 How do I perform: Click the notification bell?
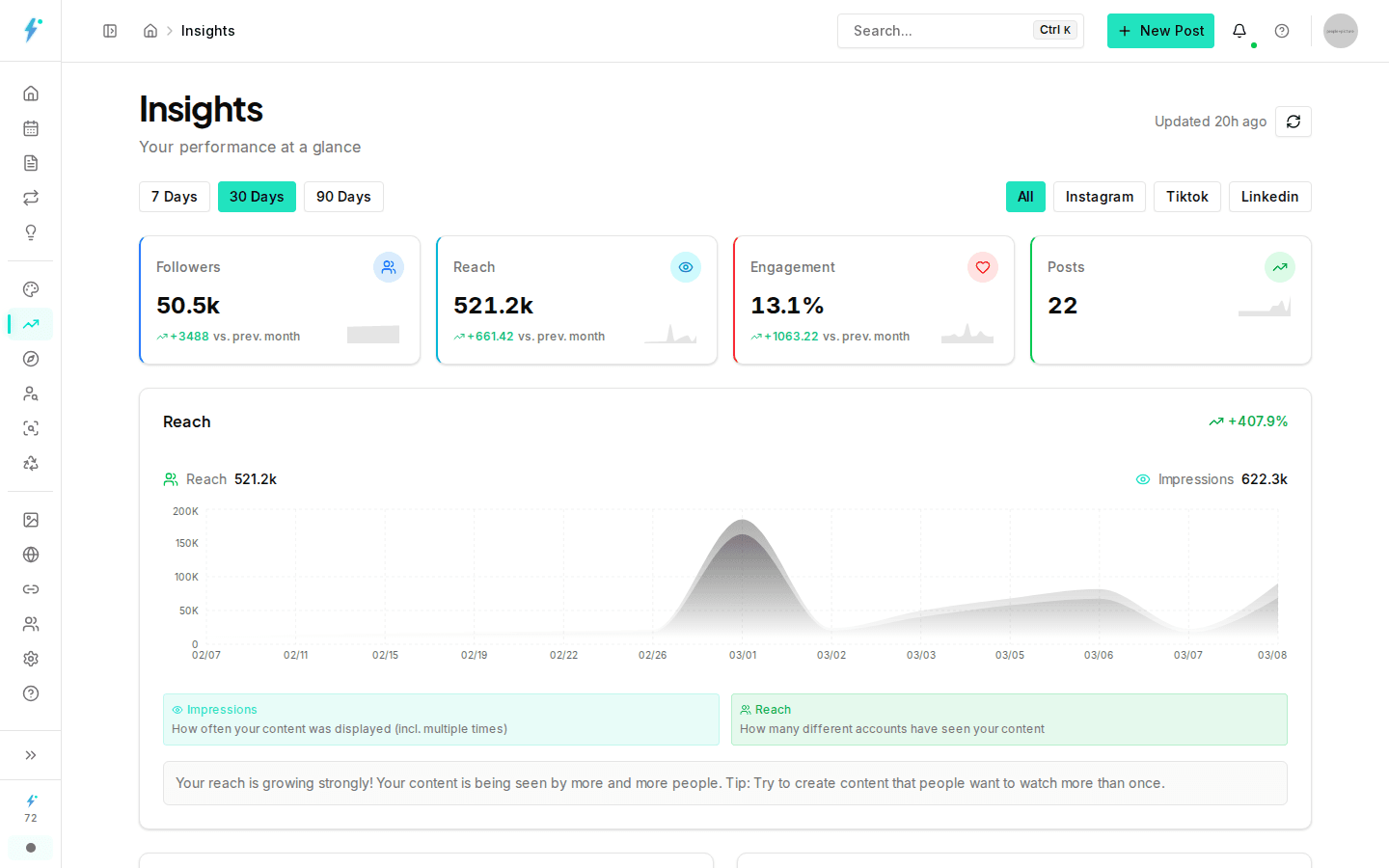(1239, 30)
